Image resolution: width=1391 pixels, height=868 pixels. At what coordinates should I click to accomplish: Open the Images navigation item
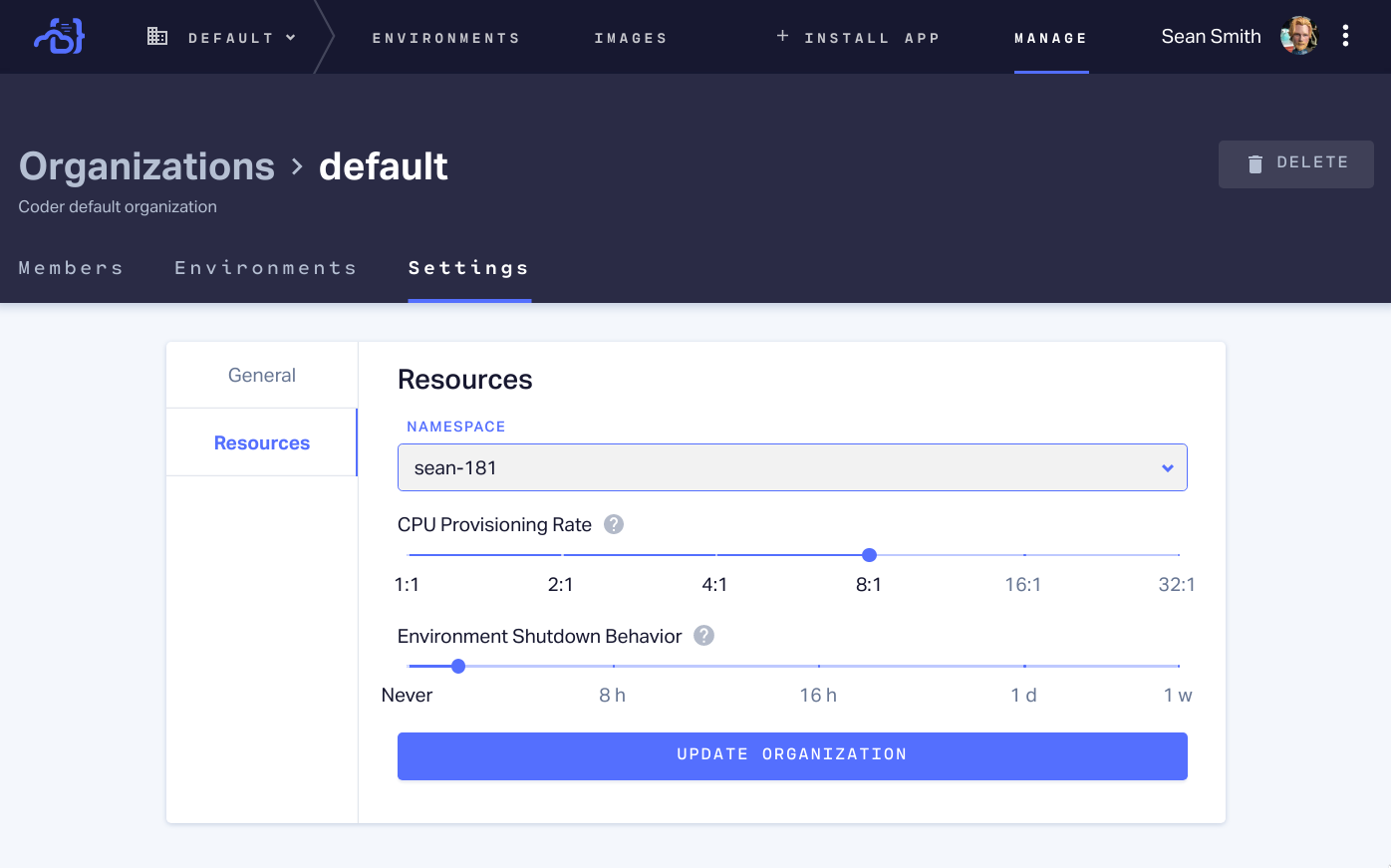coord(631,38)
